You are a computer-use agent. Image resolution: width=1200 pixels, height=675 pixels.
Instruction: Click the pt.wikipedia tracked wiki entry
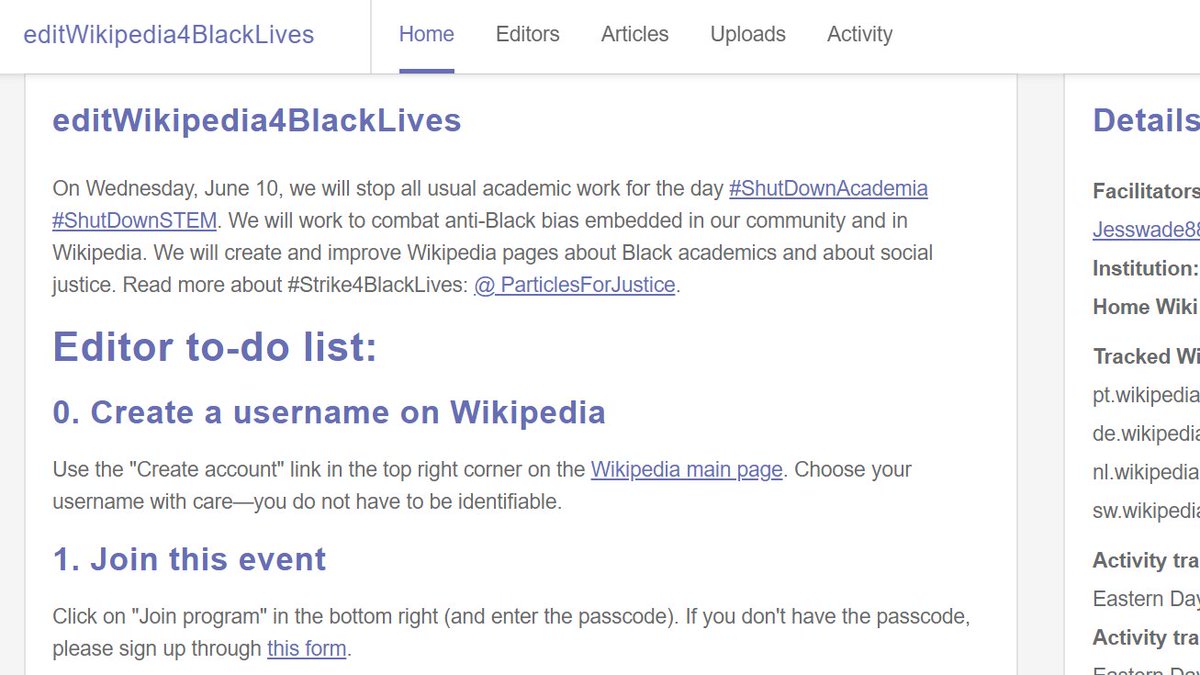[1146, 395]
